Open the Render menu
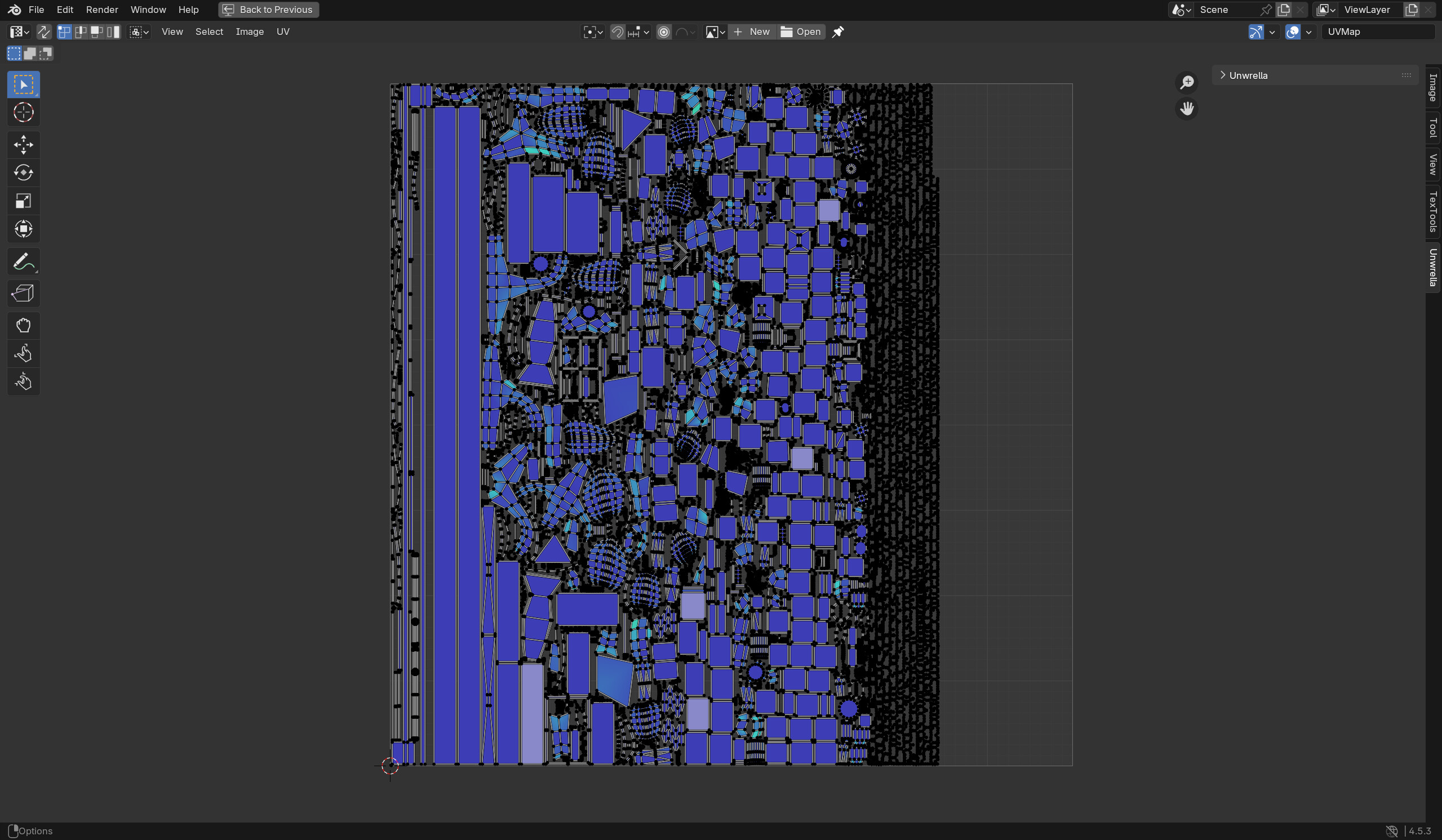Viewport: 1442px width, 840px height. [x=102, y=10]
